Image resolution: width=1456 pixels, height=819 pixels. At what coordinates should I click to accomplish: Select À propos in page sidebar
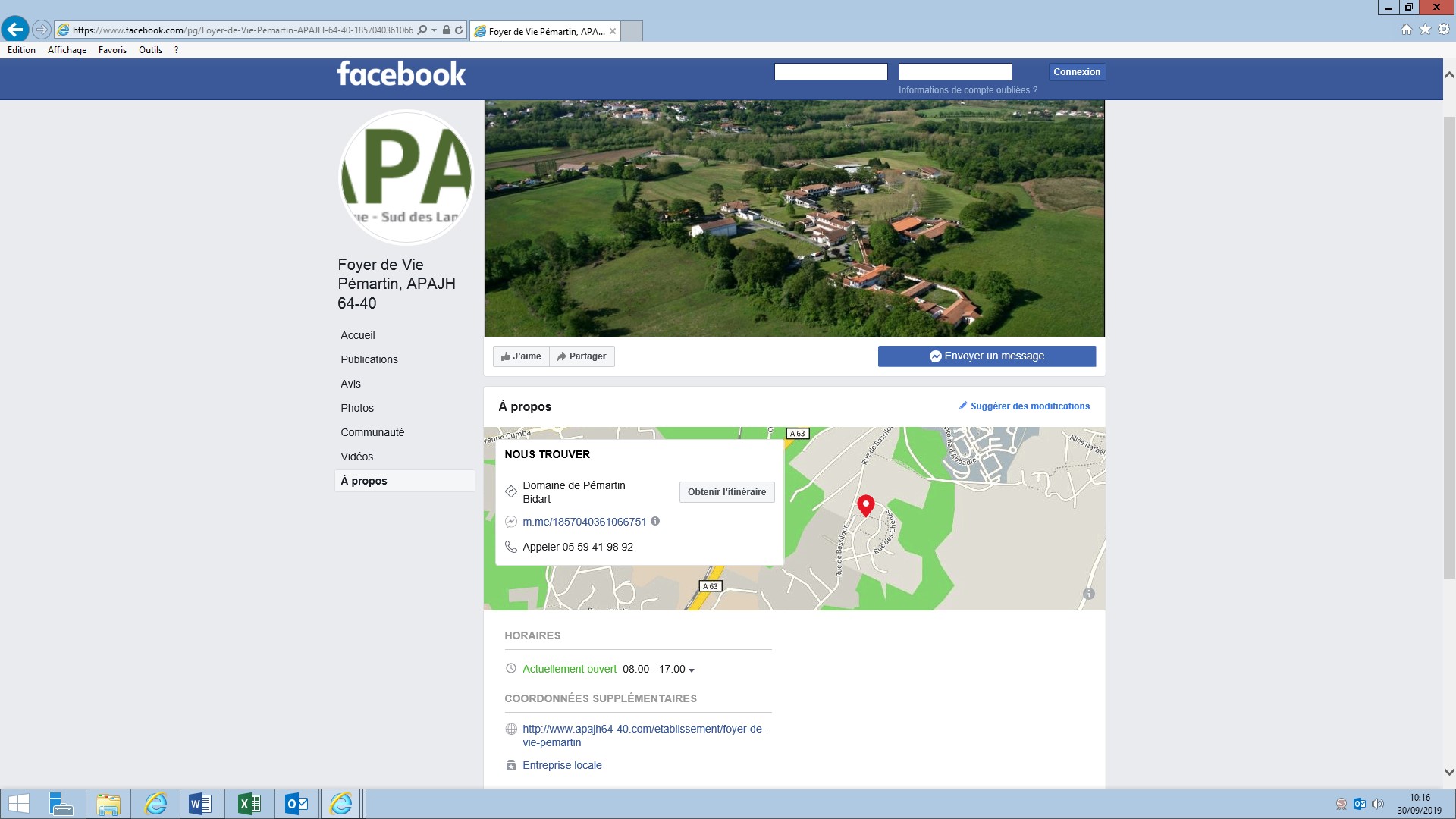tap(404, 481)
